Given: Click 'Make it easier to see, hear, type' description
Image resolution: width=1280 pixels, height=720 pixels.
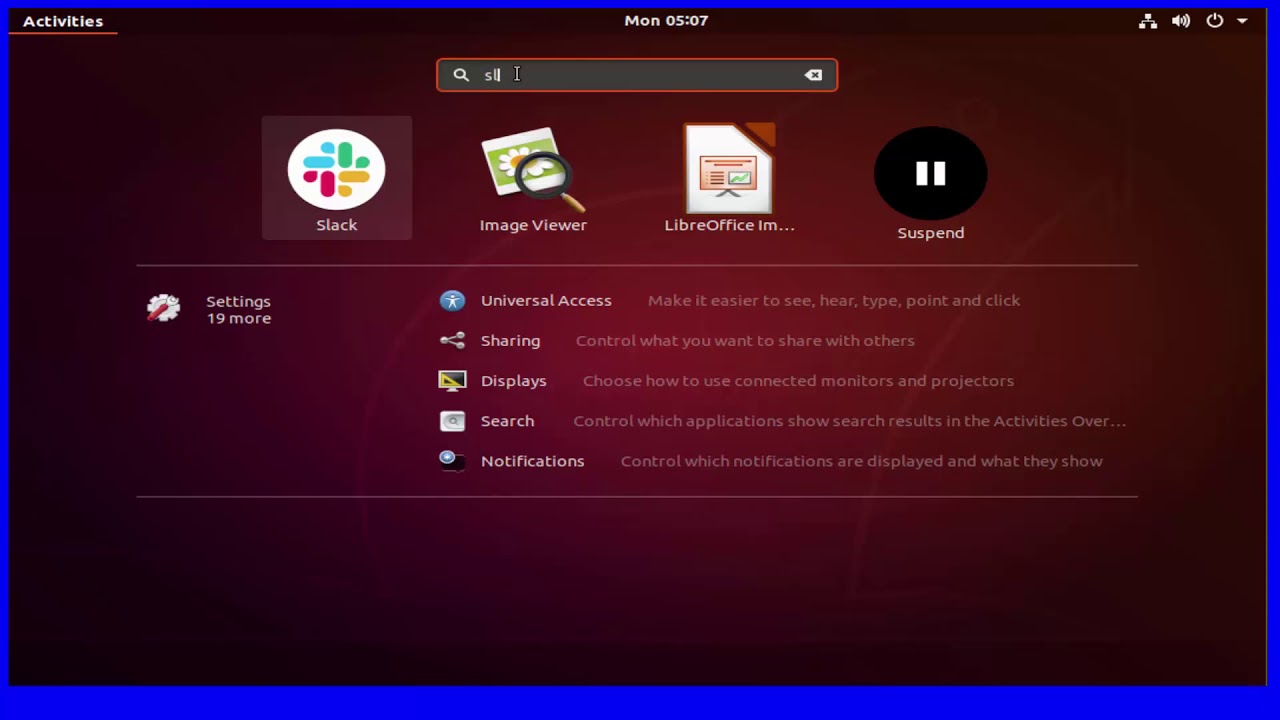Looking at the screenshot, I should tap(834, 300).
